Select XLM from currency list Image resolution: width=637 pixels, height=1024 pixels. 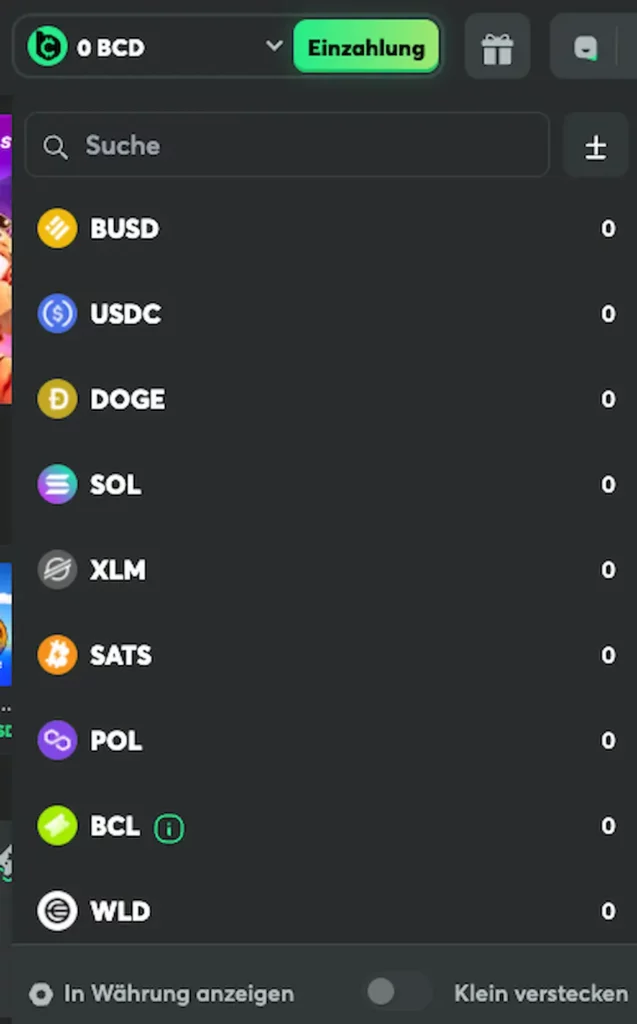[118, 570]
